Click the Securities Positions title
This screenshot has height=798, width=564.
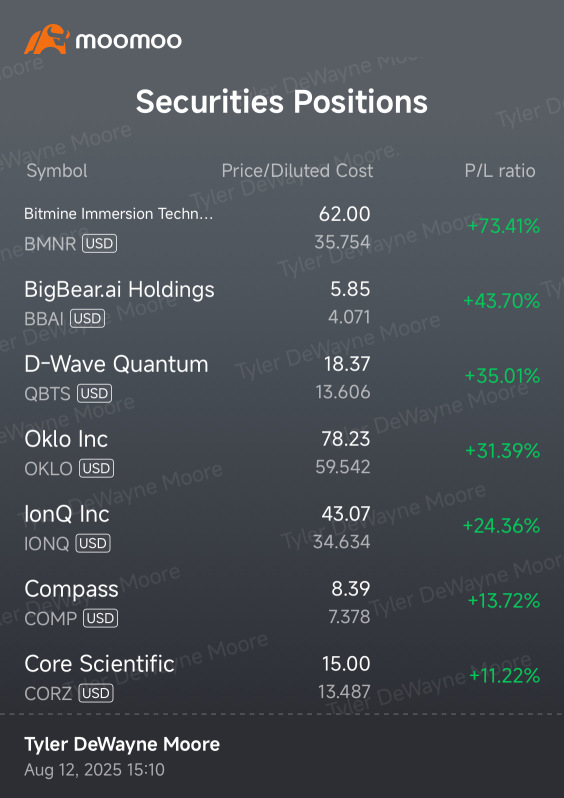tap(281, 101)
